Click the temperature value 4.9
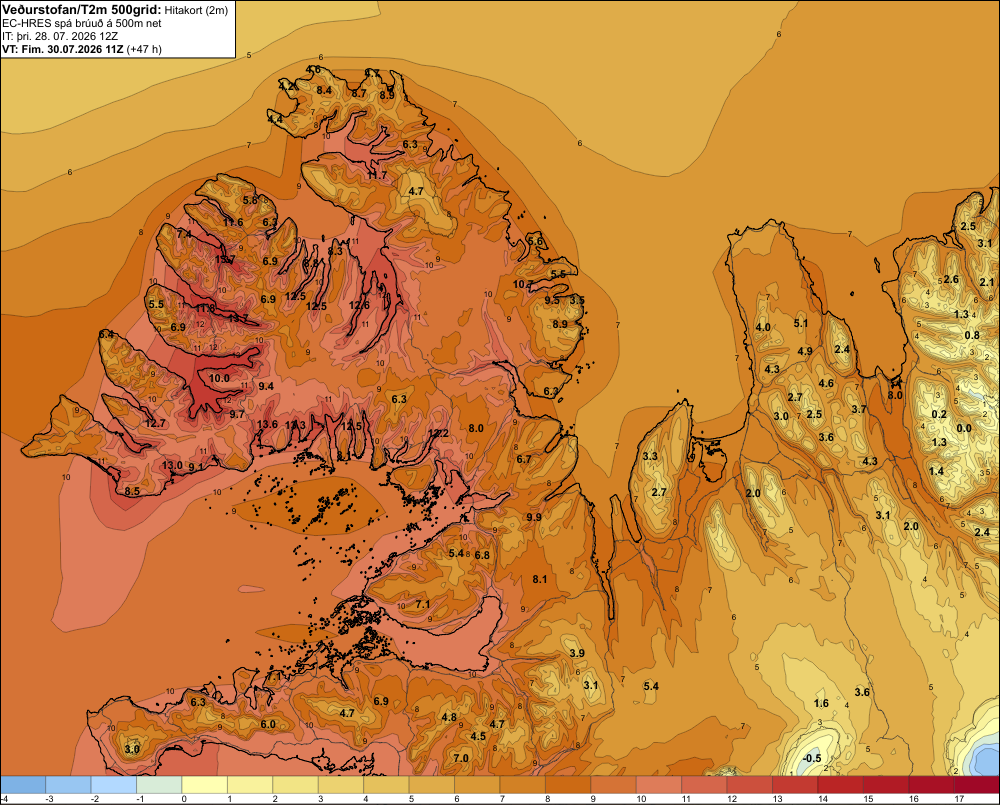The width and height of the screenshot is (1000, 805). [x=805, y=351]
